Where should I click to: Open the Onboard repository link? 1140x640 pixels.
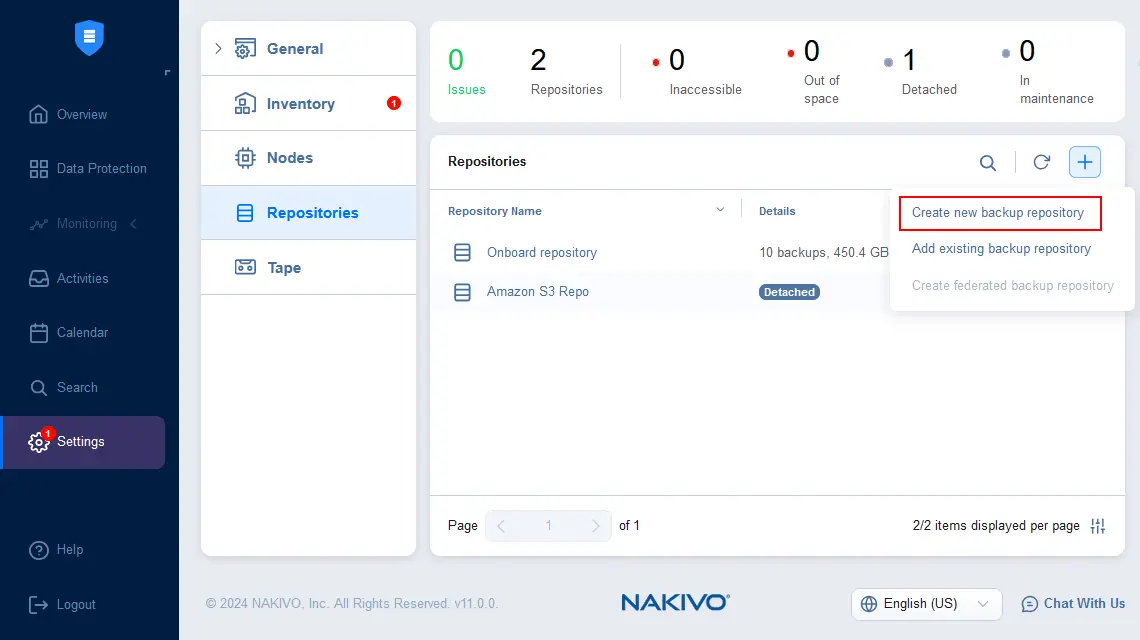point(542,252)
